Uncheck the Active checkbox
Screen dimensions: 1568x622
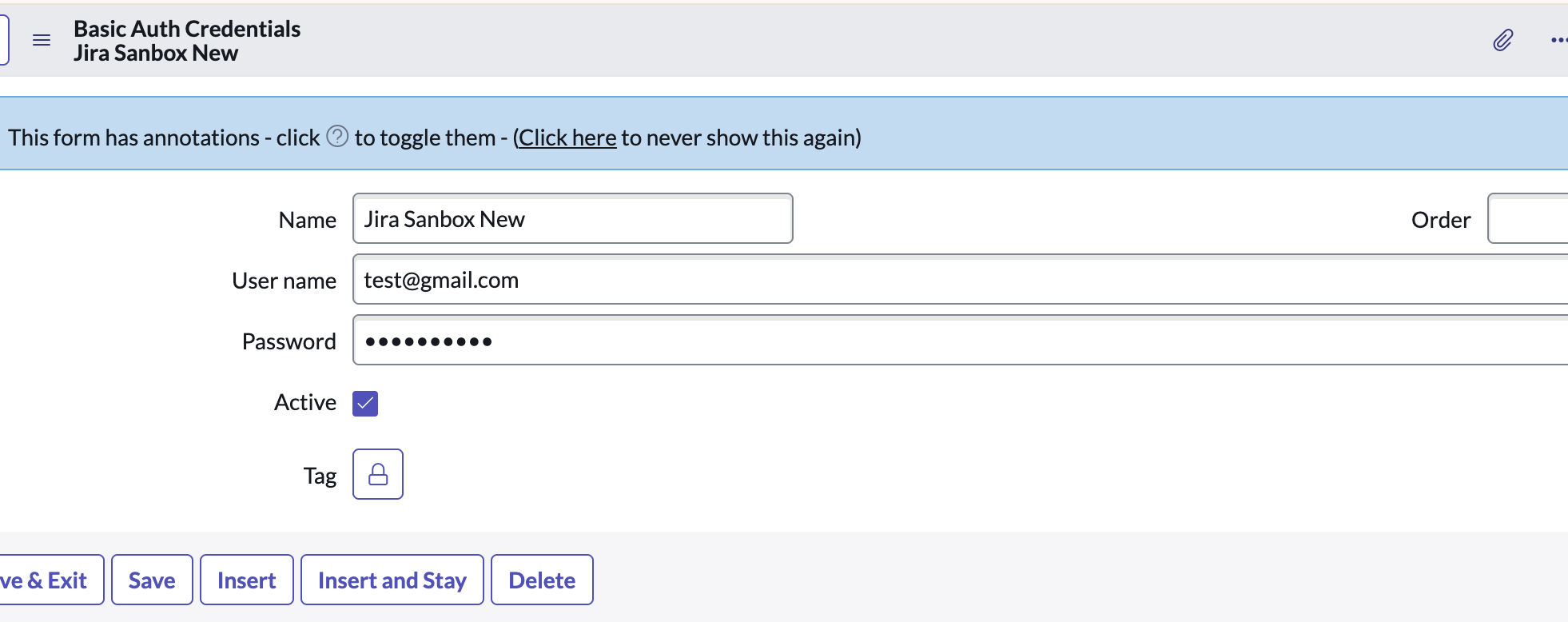tap(365, 404)
